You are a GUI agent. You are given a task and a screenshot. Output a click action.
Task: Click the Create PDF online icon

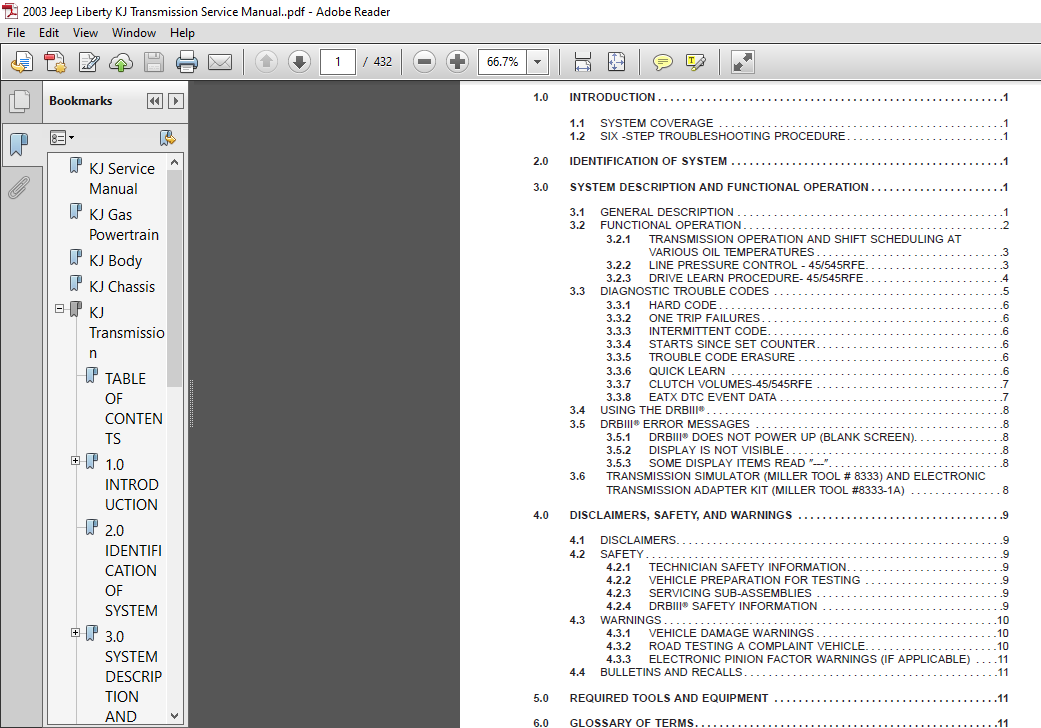pyautogui.click(x=22, y=62)
